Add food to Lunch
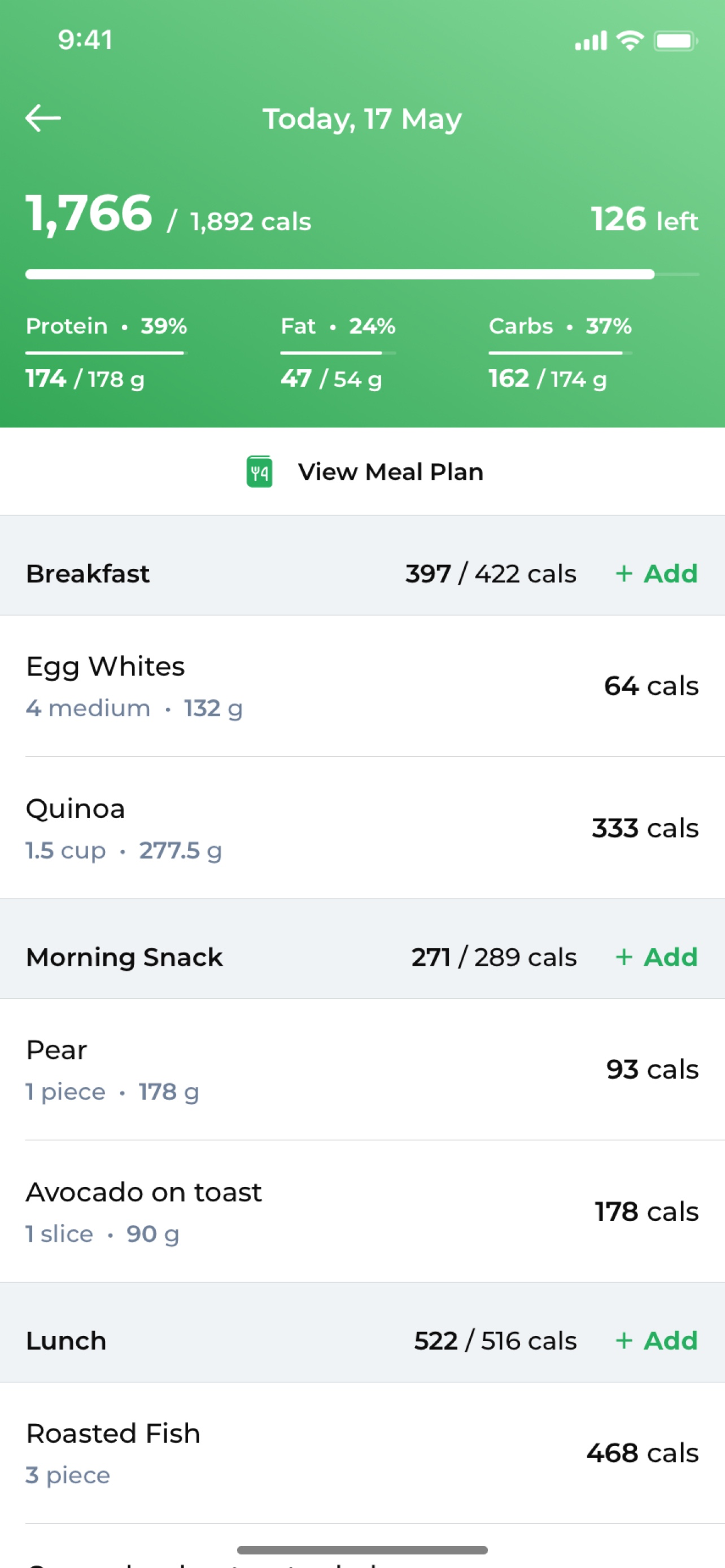Screen dimensions: 725x1568 tap(656, 1341)
